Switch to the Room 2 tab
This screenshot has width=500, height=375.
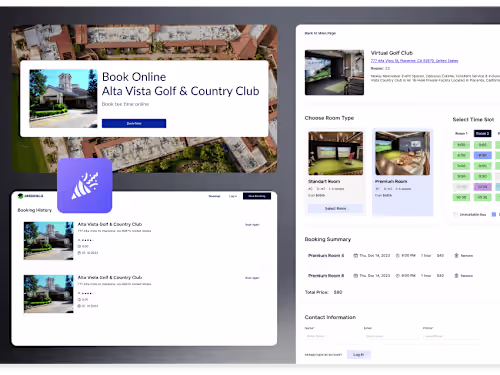click(482, 133)
